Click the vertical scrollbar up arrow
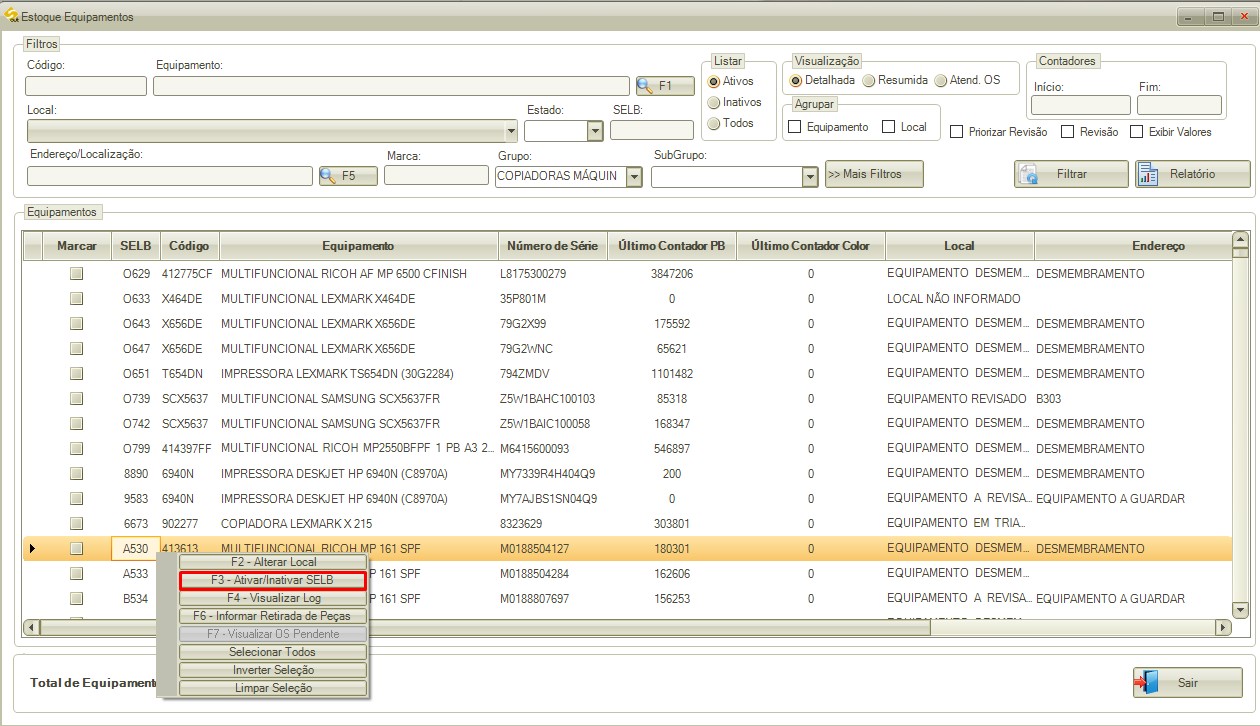The image size is (1260, 726). point(1240,240)
